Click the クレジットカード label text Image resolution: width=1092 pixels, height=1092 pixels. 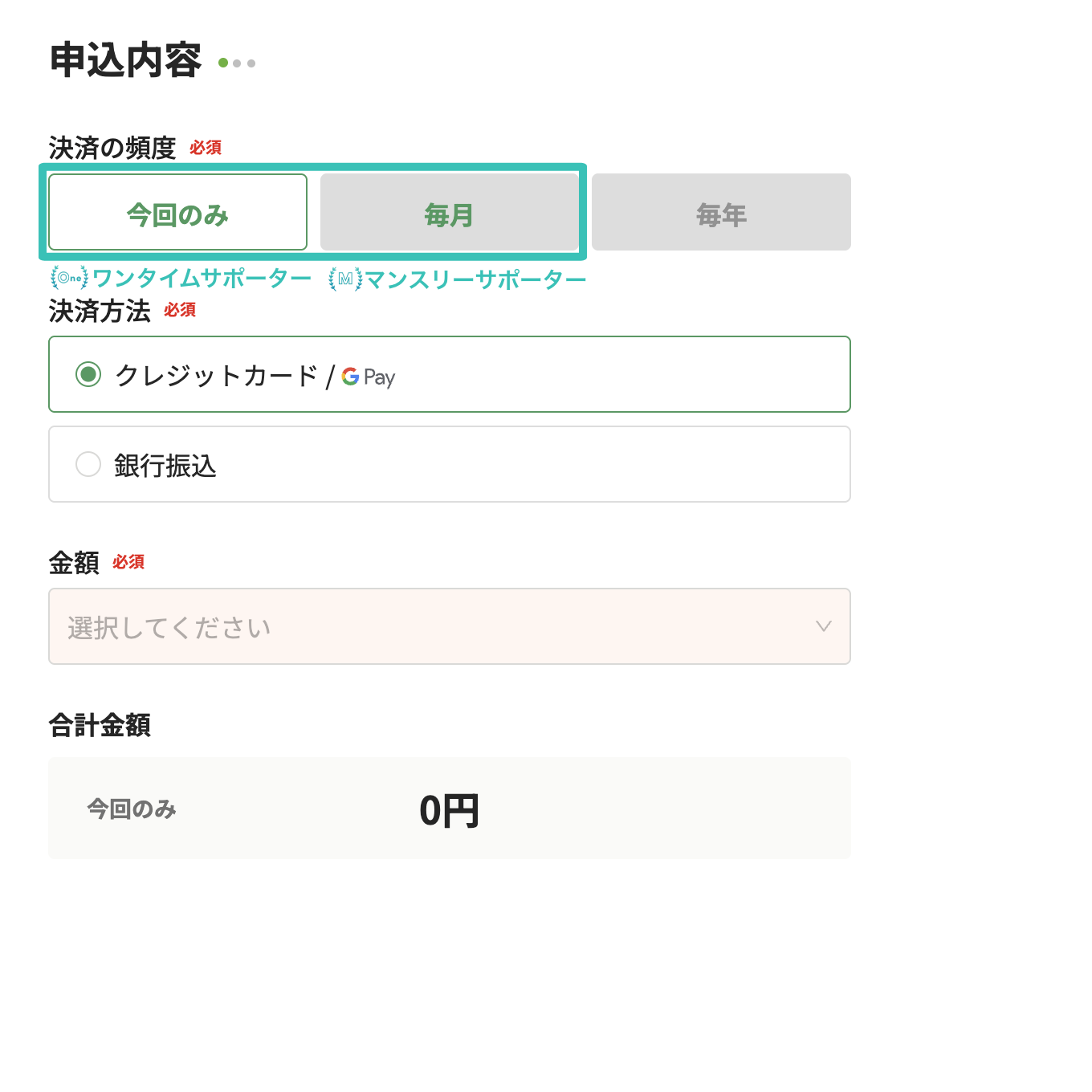pos(217,375)
